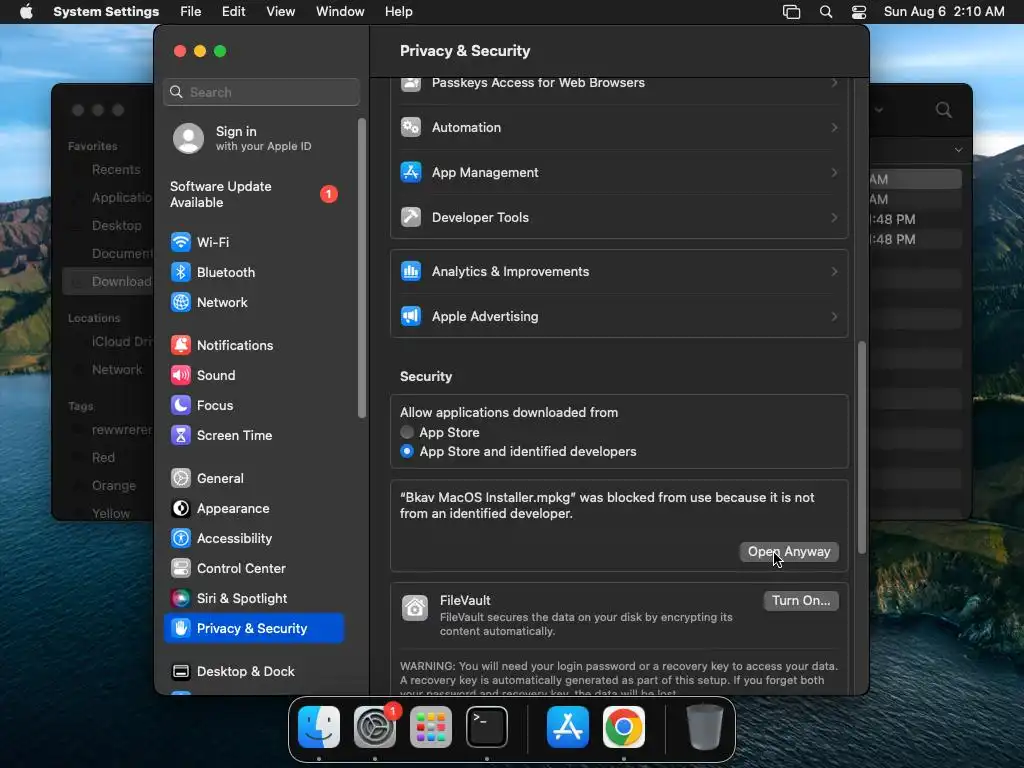This screenshot has height=768, width=1024.
Task: Launch Google Chrome from the Dock
Action: [x=624, y=728]
